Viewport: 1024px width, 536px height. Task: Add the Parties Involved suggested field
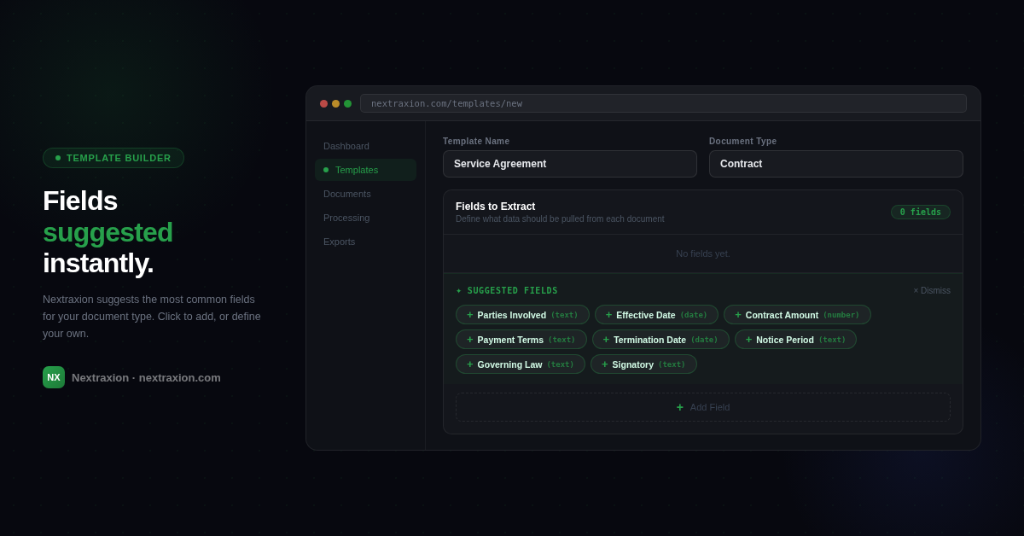click(x=522, y=315)
